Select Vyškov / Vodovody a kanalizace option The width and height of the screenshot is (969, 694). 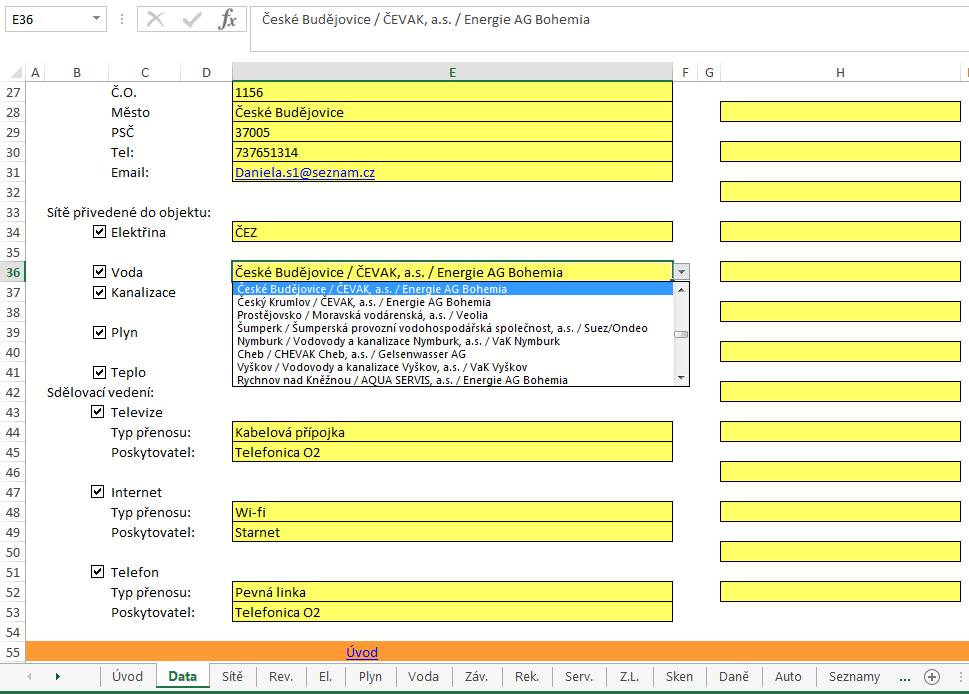tap(453, 367)
